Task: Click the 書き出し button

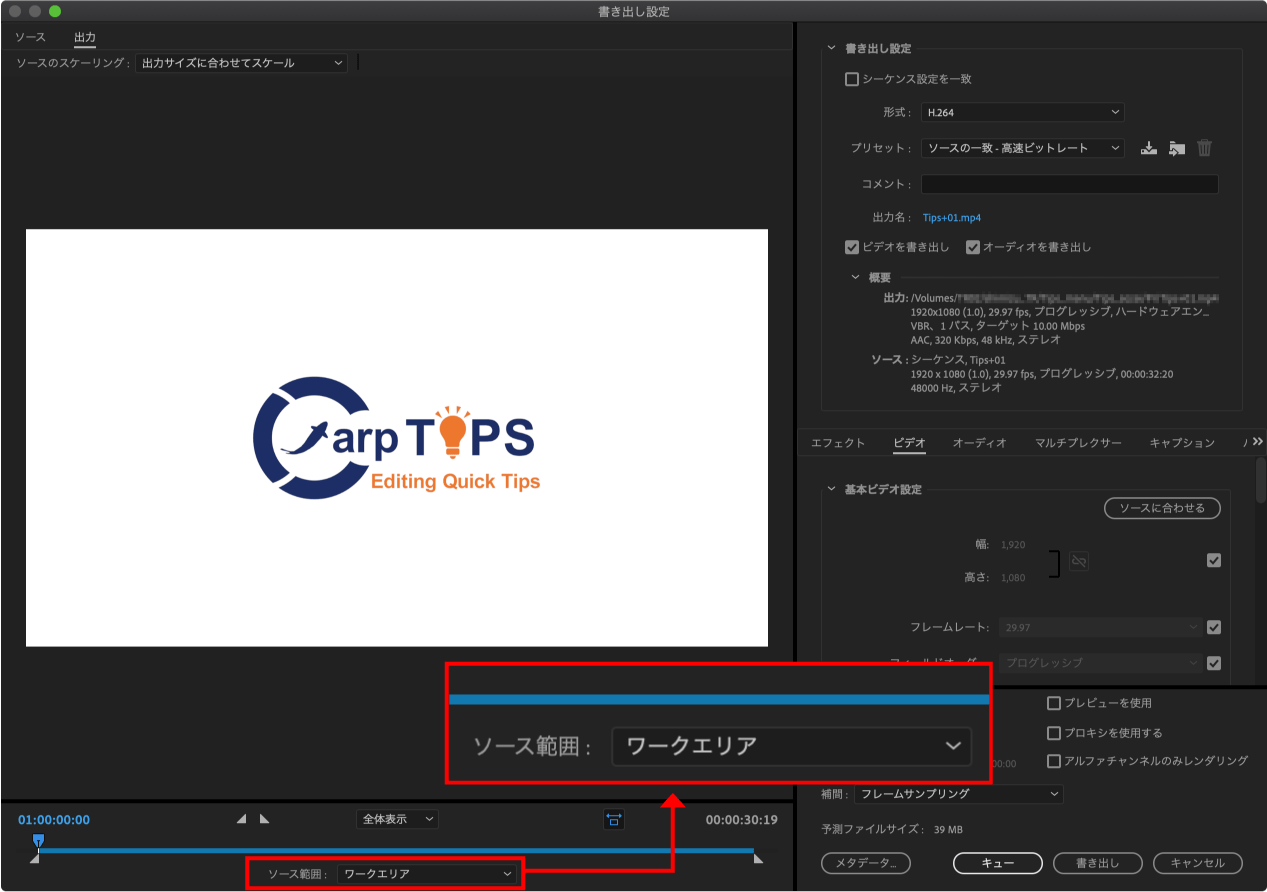Action: (1098, 863)
